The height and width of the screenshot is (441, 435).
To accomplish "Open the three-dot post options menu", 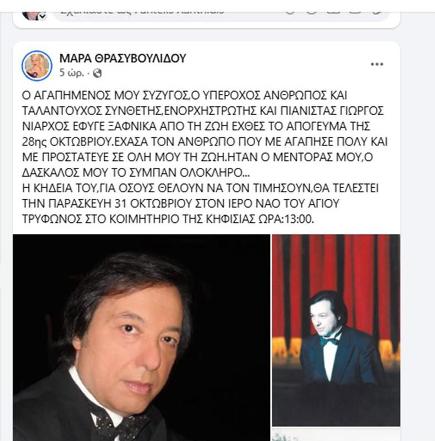I will click(377, 64).
